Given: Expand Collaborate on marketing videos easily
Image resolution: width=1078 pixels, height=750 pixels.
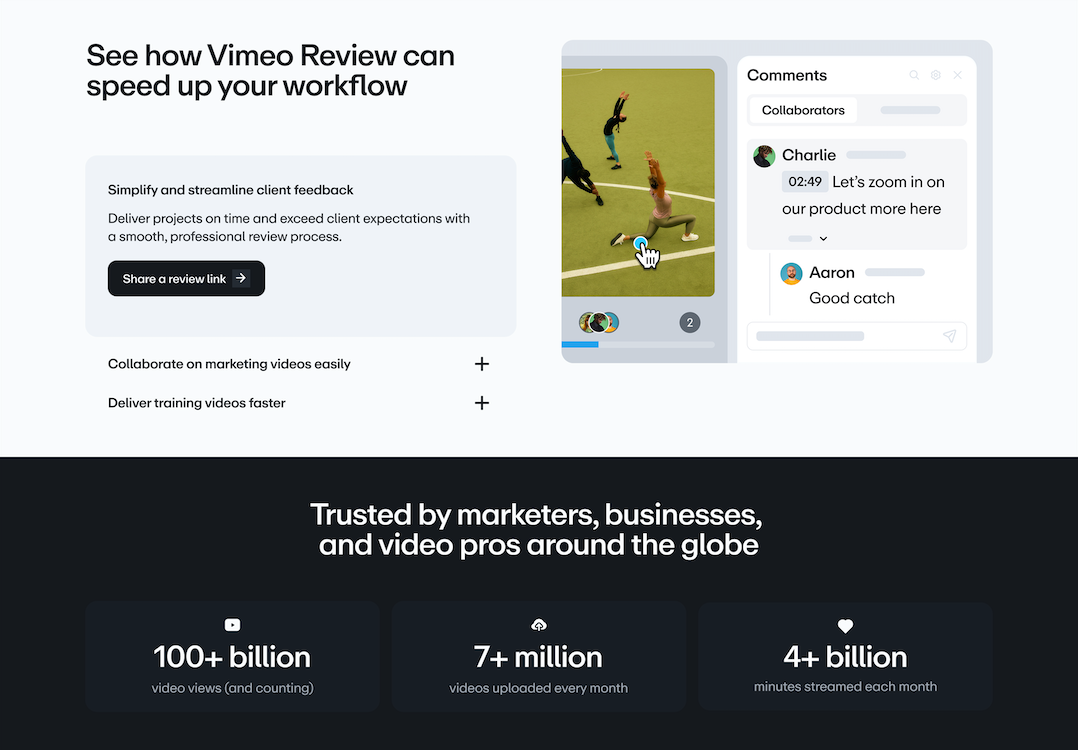Looking at the screenshot, I should pos(298,364).
